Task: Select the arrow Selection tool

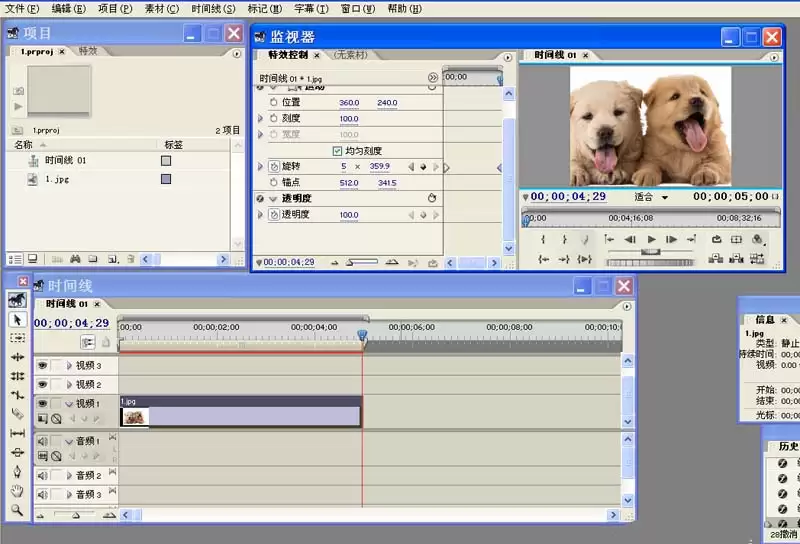Action: click(17, 319)
